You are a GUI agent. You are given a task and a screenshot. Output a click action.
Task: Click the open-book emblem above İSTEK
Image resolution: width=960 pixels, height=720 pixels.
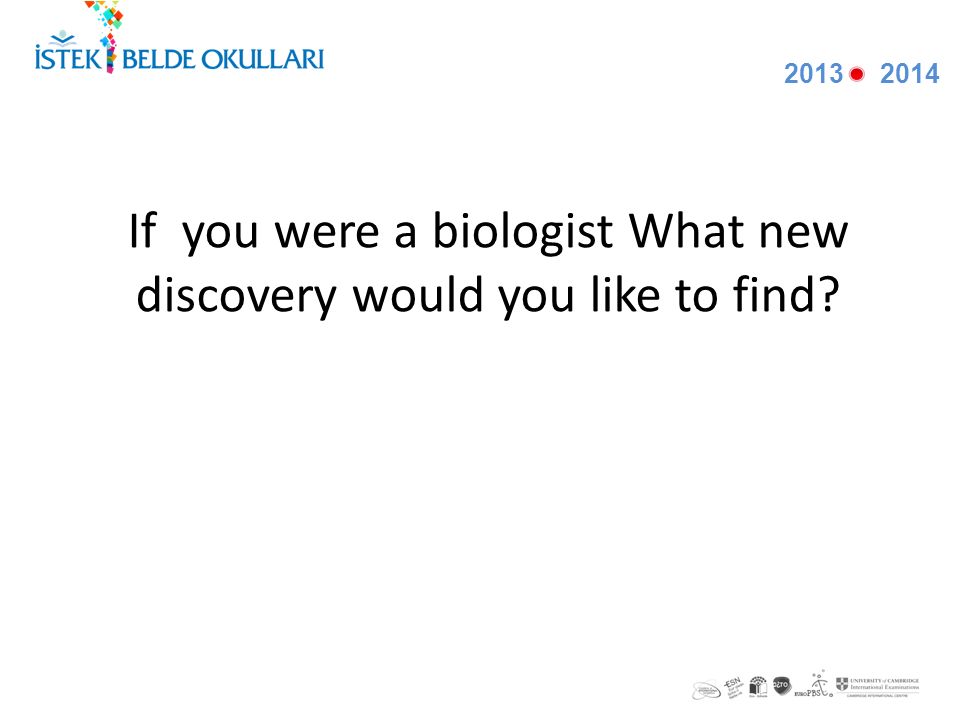pyautogui.click(x=62, y=39)
